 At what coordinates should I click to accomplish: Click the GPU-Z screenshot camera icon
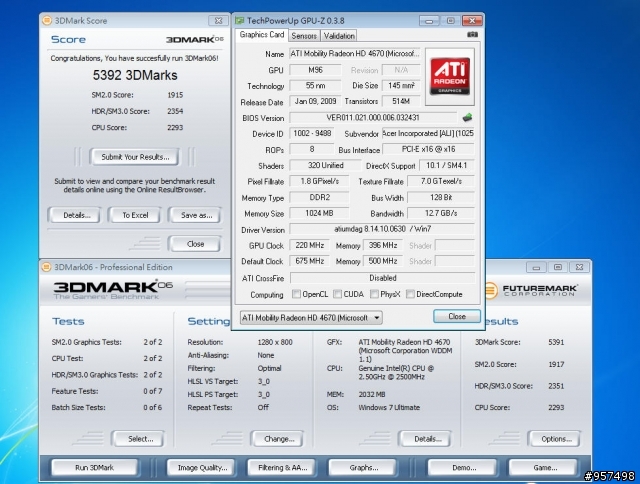click(472, 35)
